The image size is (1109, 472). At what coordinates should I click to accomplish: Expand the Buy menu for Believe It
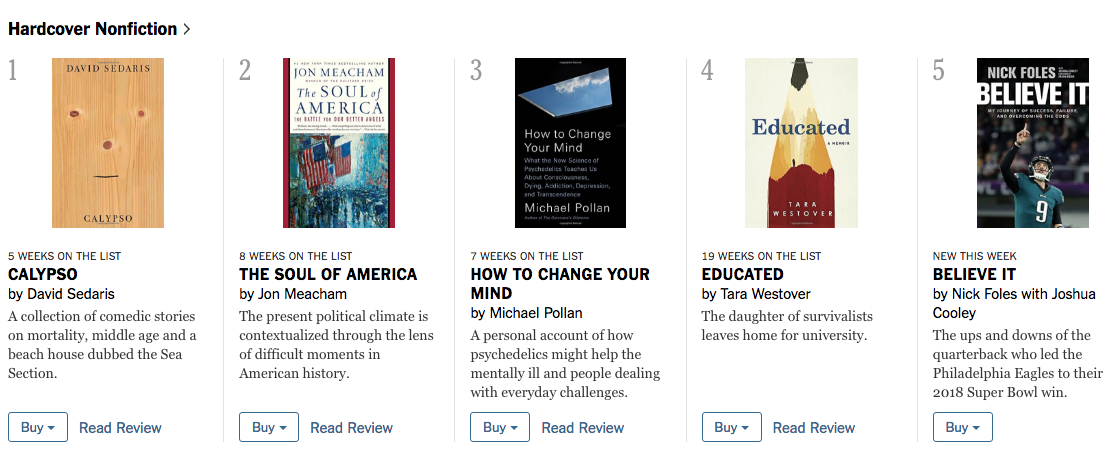962,427
